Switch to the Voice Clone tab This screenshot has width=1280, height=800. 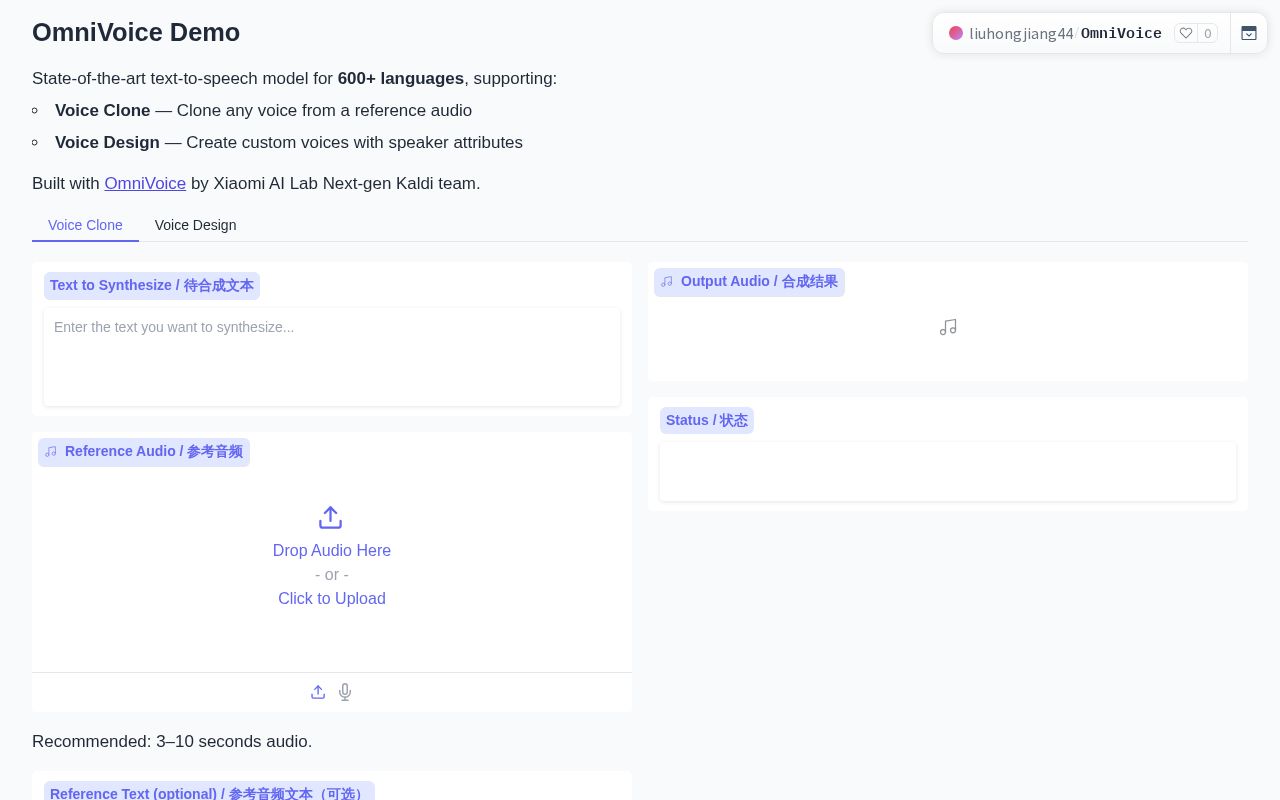[85, 225]
